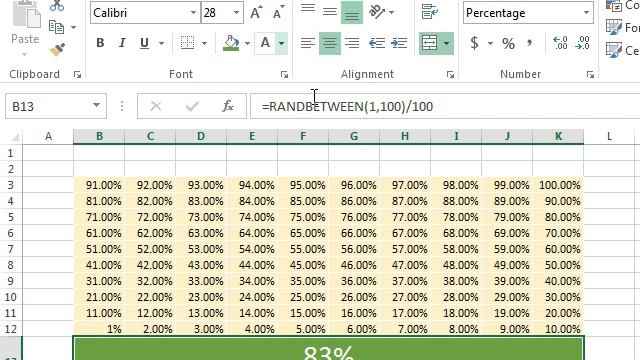Screen dimensions: 640x360
Task: Click the Borders icon
Action: point(187,43)
